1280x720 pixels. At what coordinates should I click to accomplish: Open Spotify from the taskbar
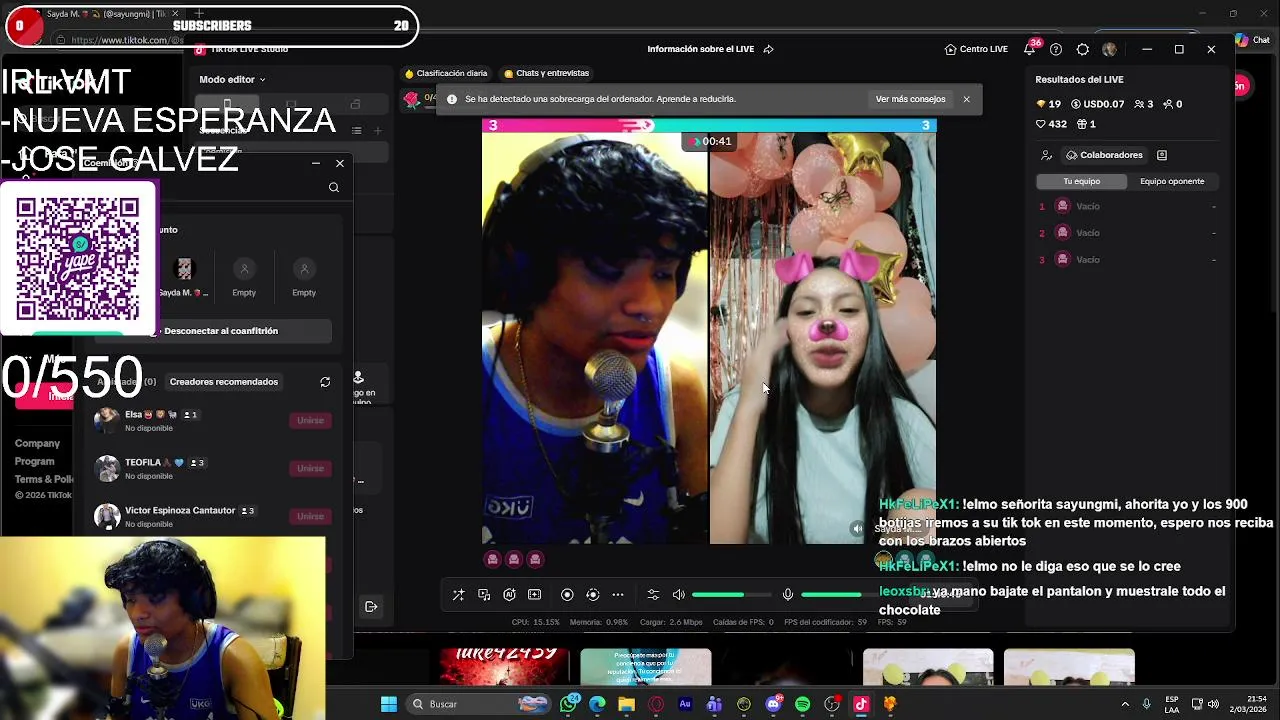(802, 704)
